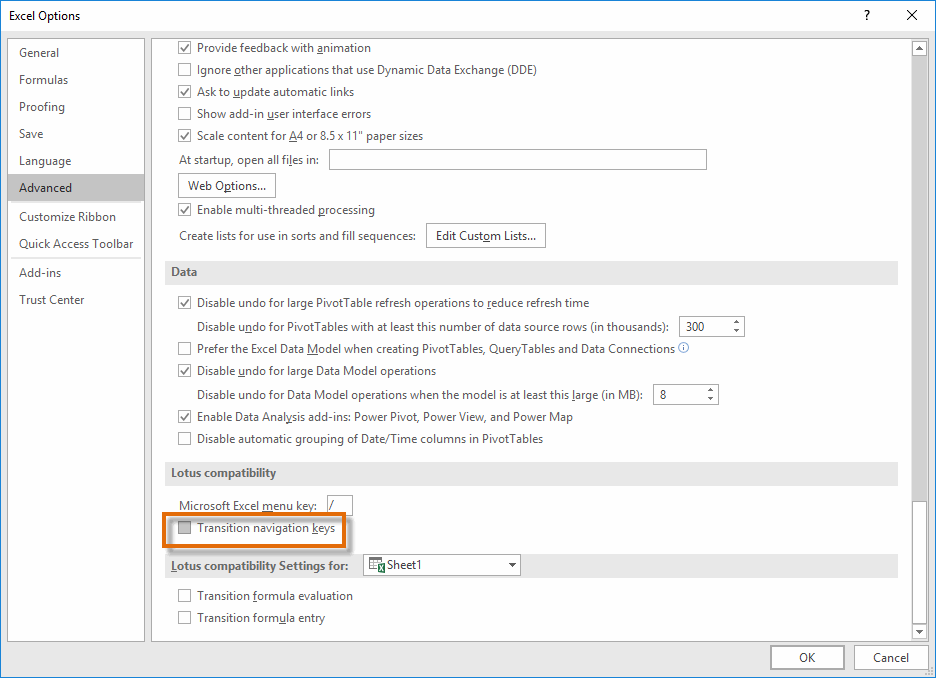Toggle Ask to update automatic links
Screen dimensions: 936x678
click(x=184, y=92)
